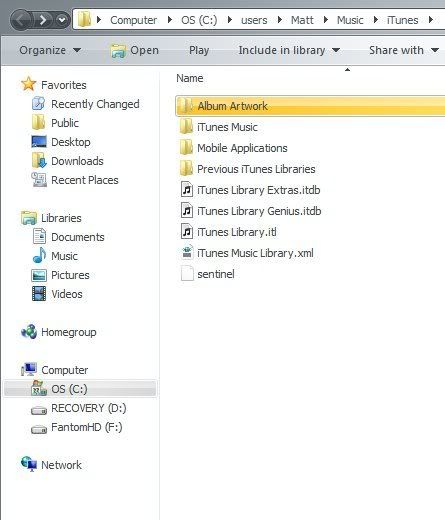Screen dimensions: 445x520
Task: Click the folder icon in the address bar
Action: (84, 20)
